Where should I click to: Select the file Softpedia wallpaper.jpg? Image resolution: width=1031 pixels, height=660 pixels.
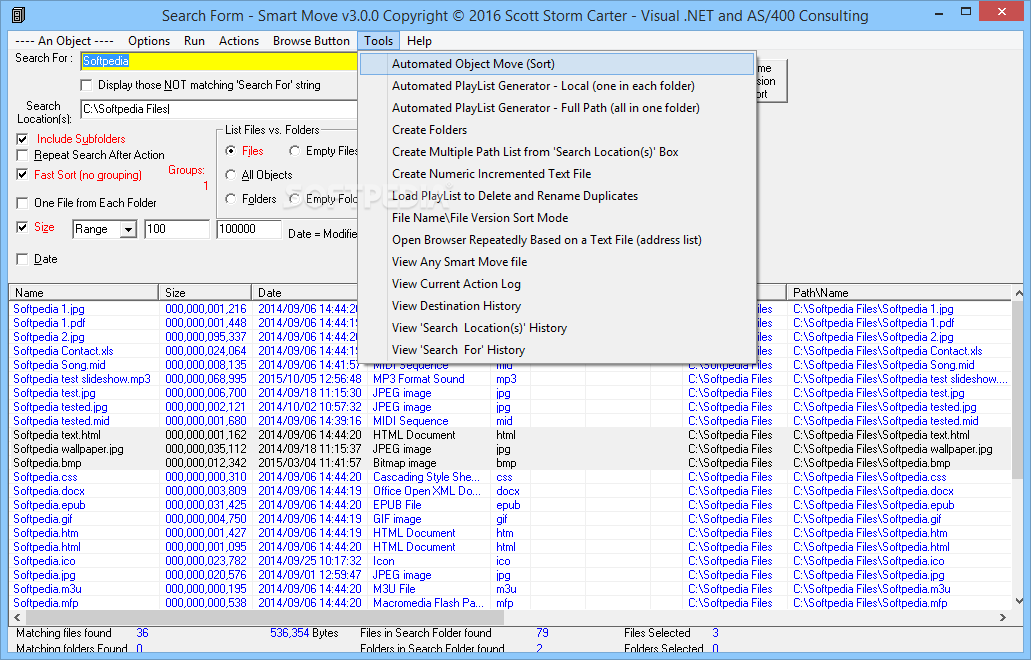pyautogui.click(x=68, y=449)
